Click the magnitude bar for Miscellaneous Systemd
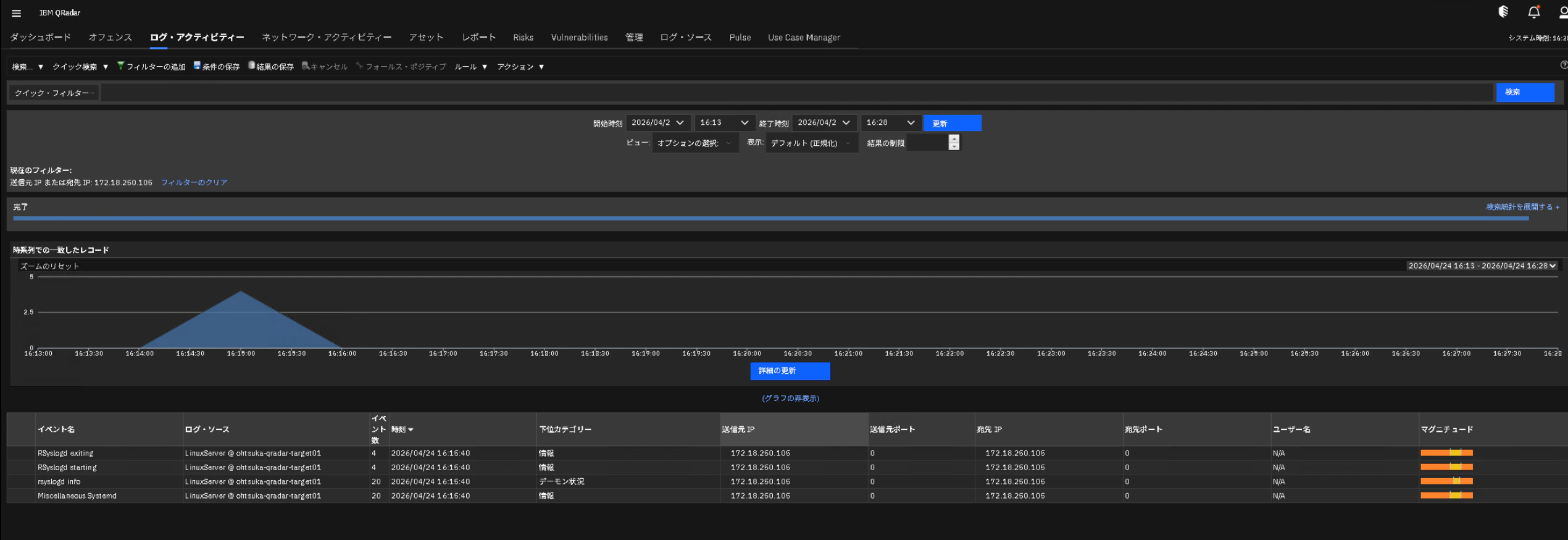 click(x=1446, y=496)
